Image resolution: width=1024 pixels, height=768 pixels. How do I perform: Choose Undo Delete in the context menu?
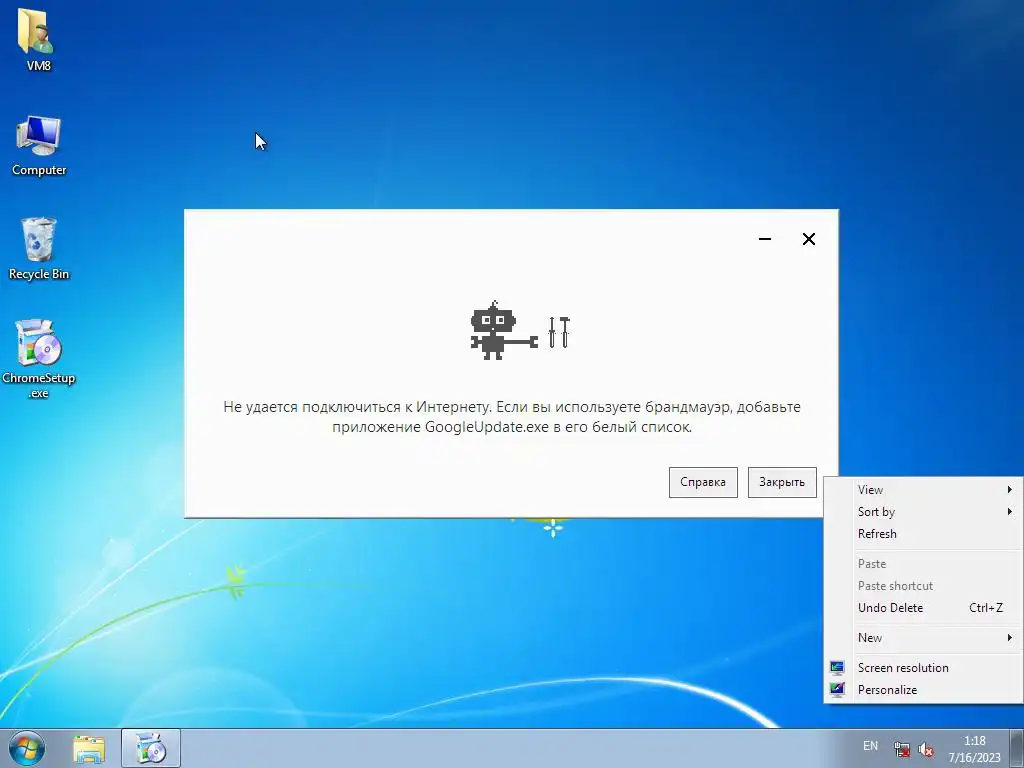(923, 607)
